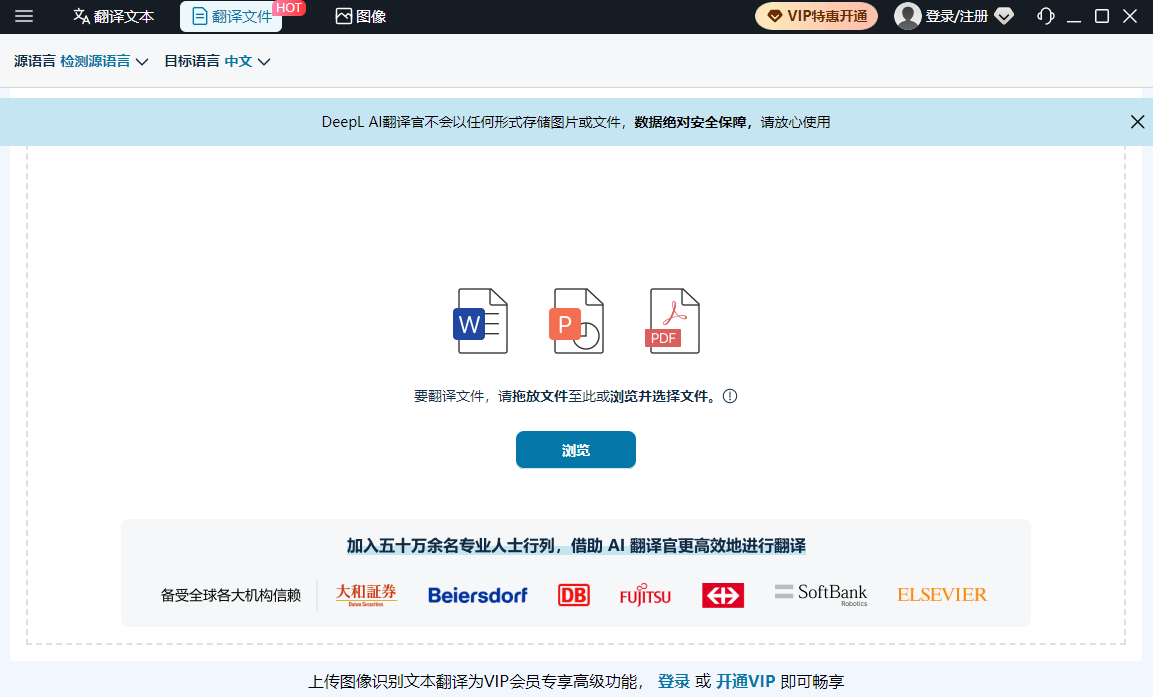Open customer support headset icon
The width and height of the screenshot is (1153, 697).
point(1045,16)
